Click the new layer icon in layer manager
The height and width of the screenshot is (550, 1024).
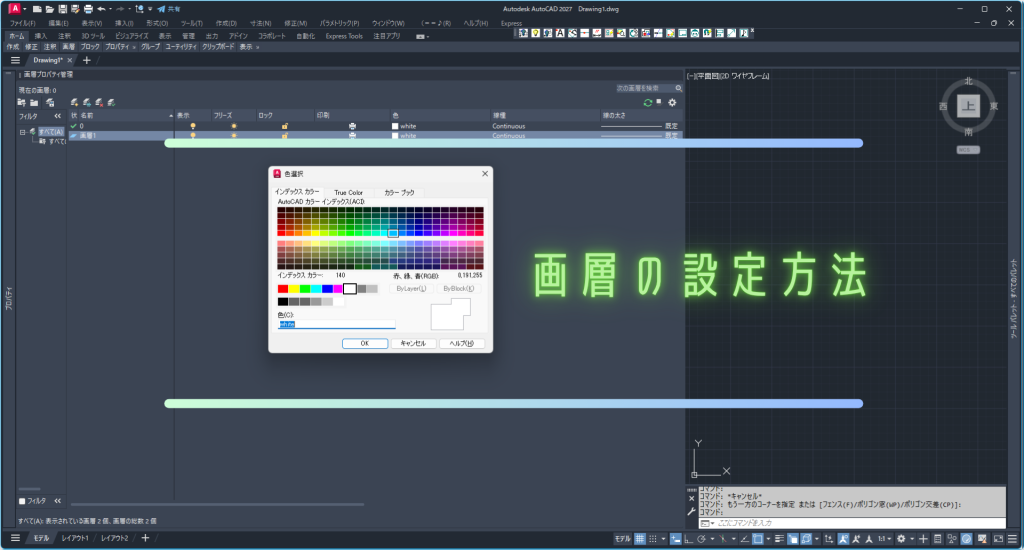(x=74, y=103)
